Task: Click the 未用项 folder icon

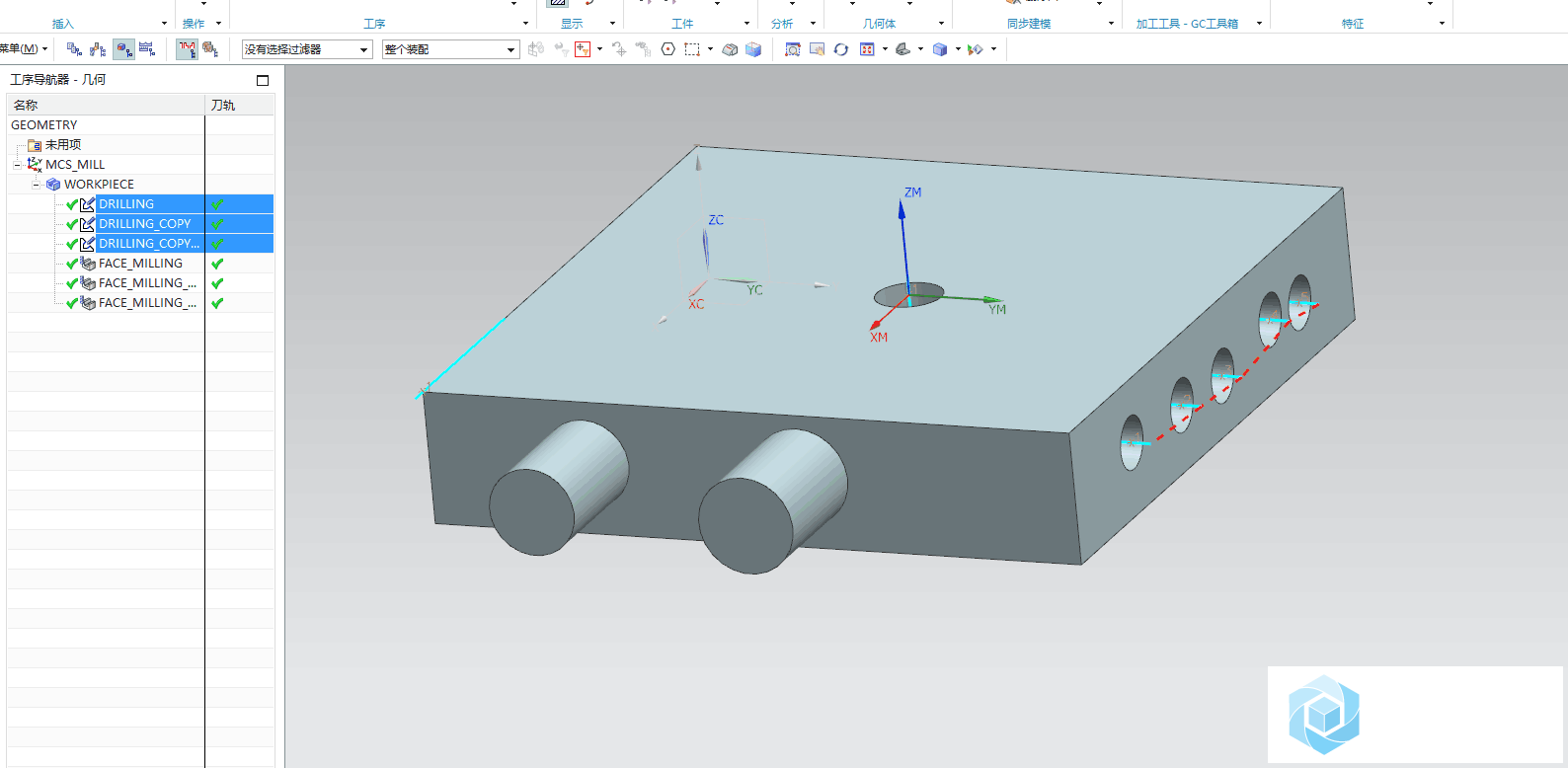Action: click(x=35, y=145)
